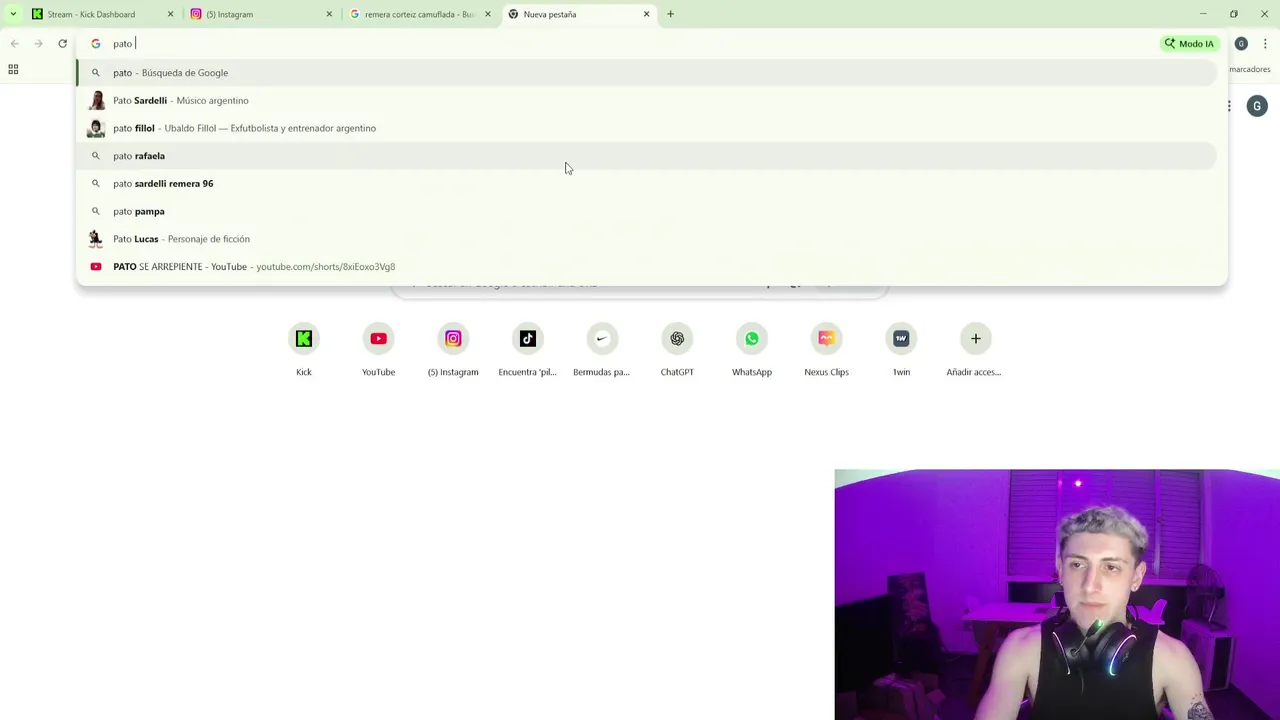Select 'pato sardelli remera 96' suggestion

coord(646,183)
